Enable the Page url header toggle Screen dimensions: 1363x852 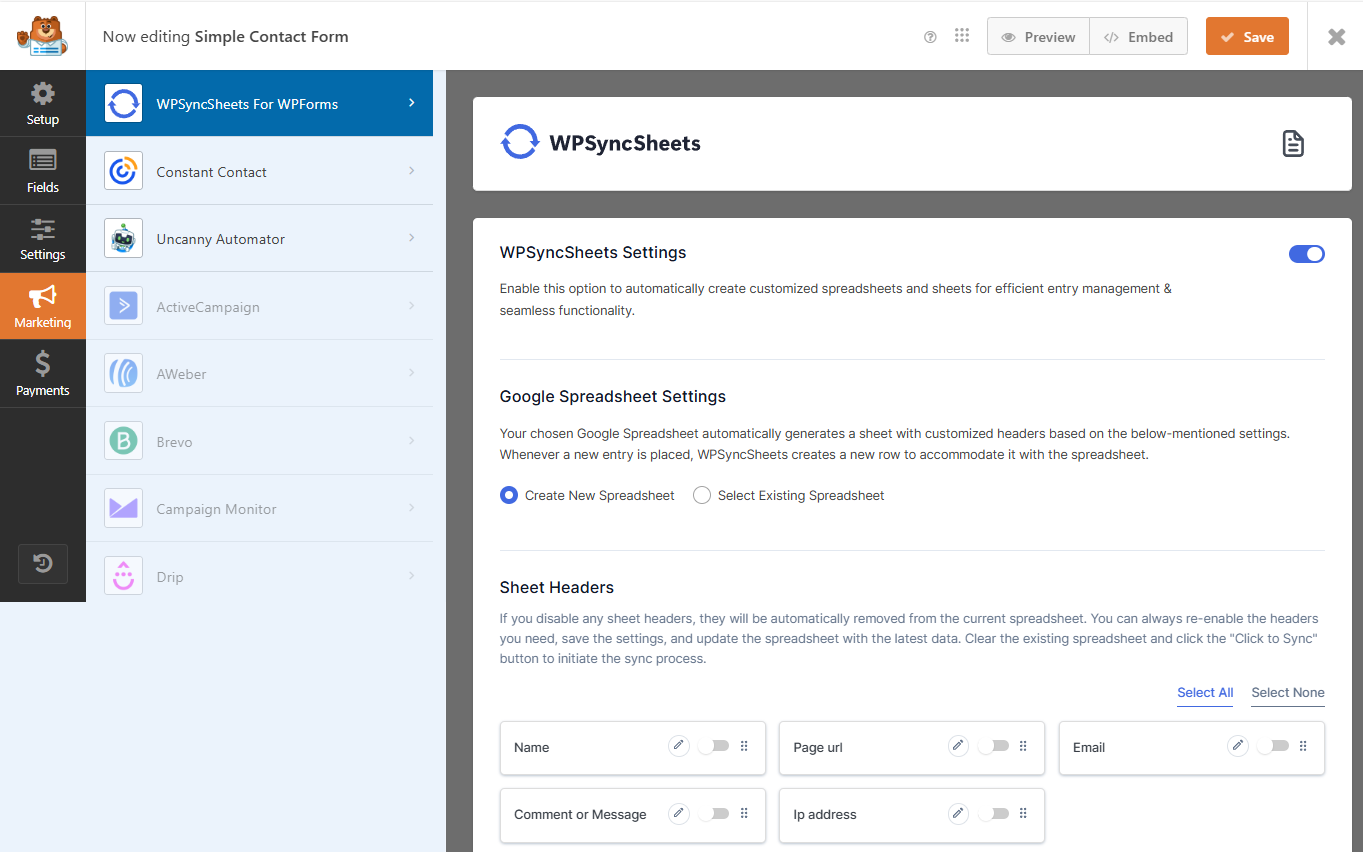tap(993, 746)
